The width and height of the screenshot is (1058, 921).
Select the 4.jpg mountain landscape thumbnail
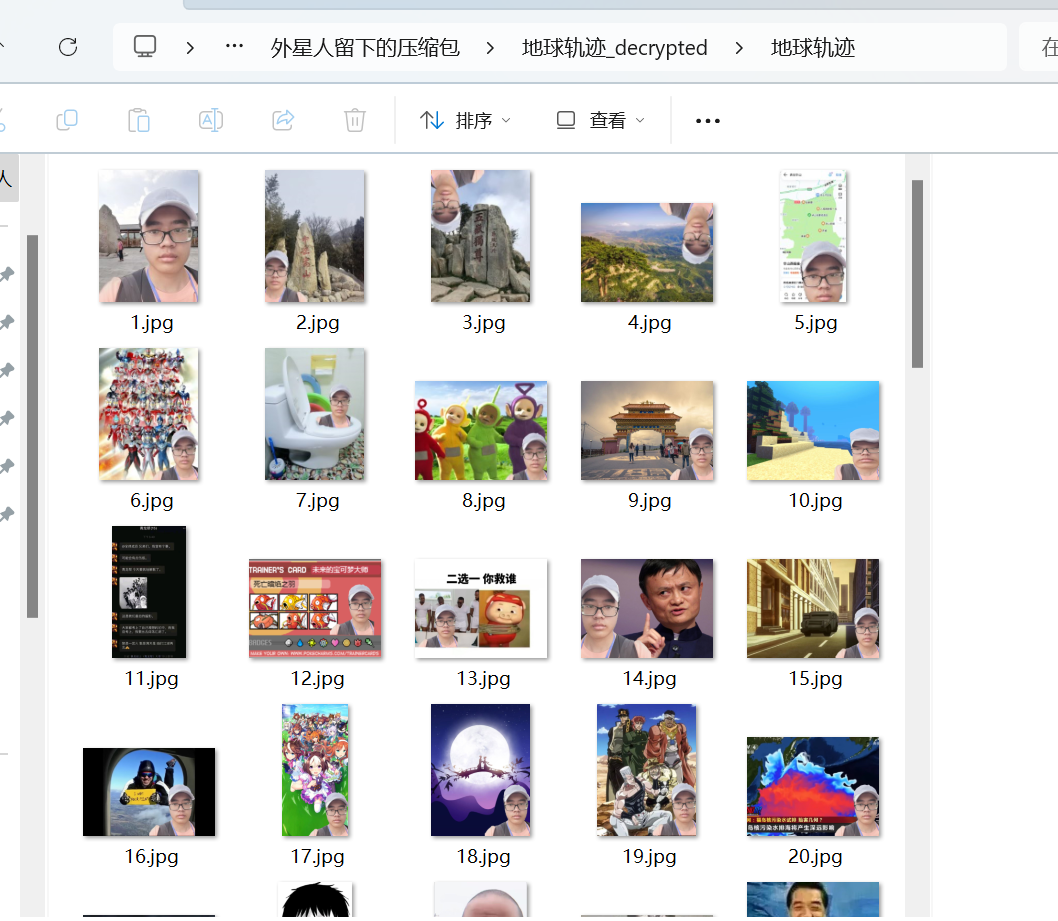[647, 252]
